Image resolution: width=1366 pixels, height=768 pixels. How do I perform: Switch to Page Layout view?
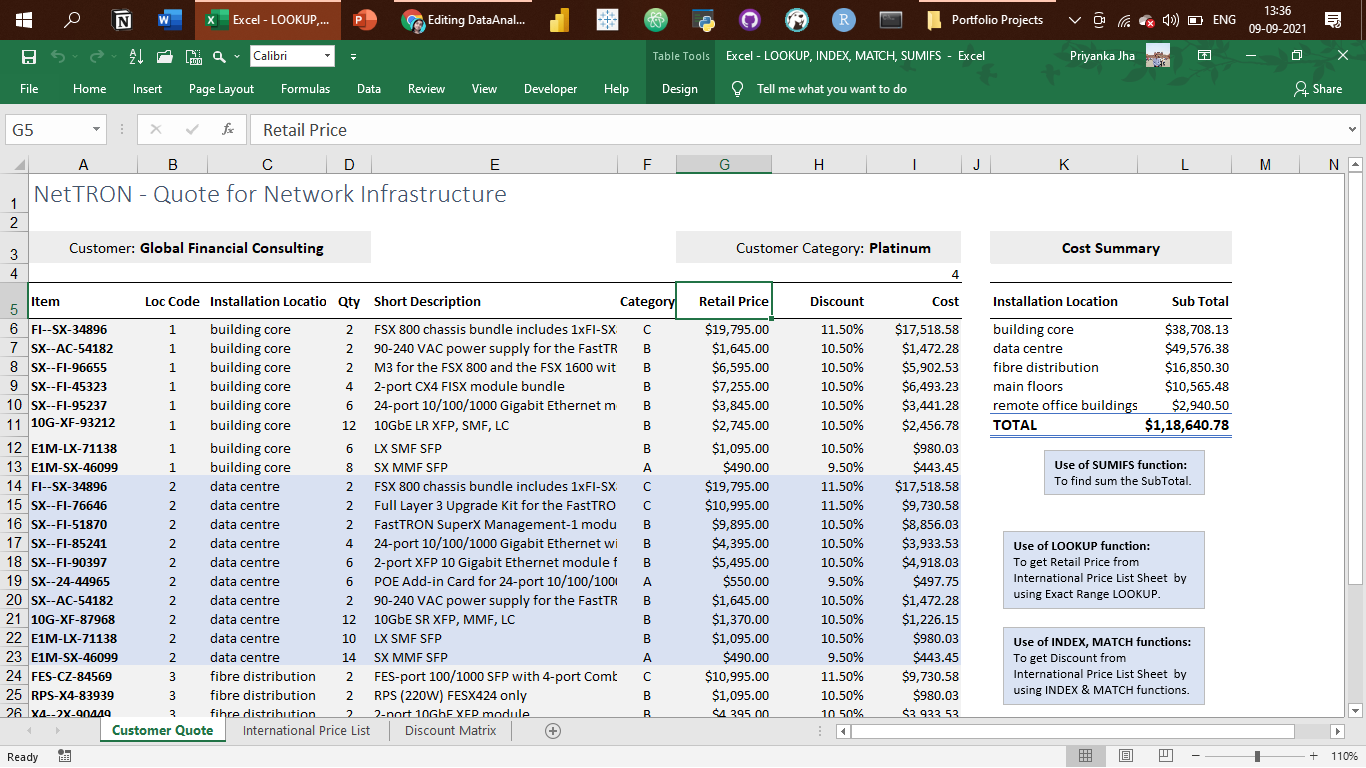tap(1126, 756)
